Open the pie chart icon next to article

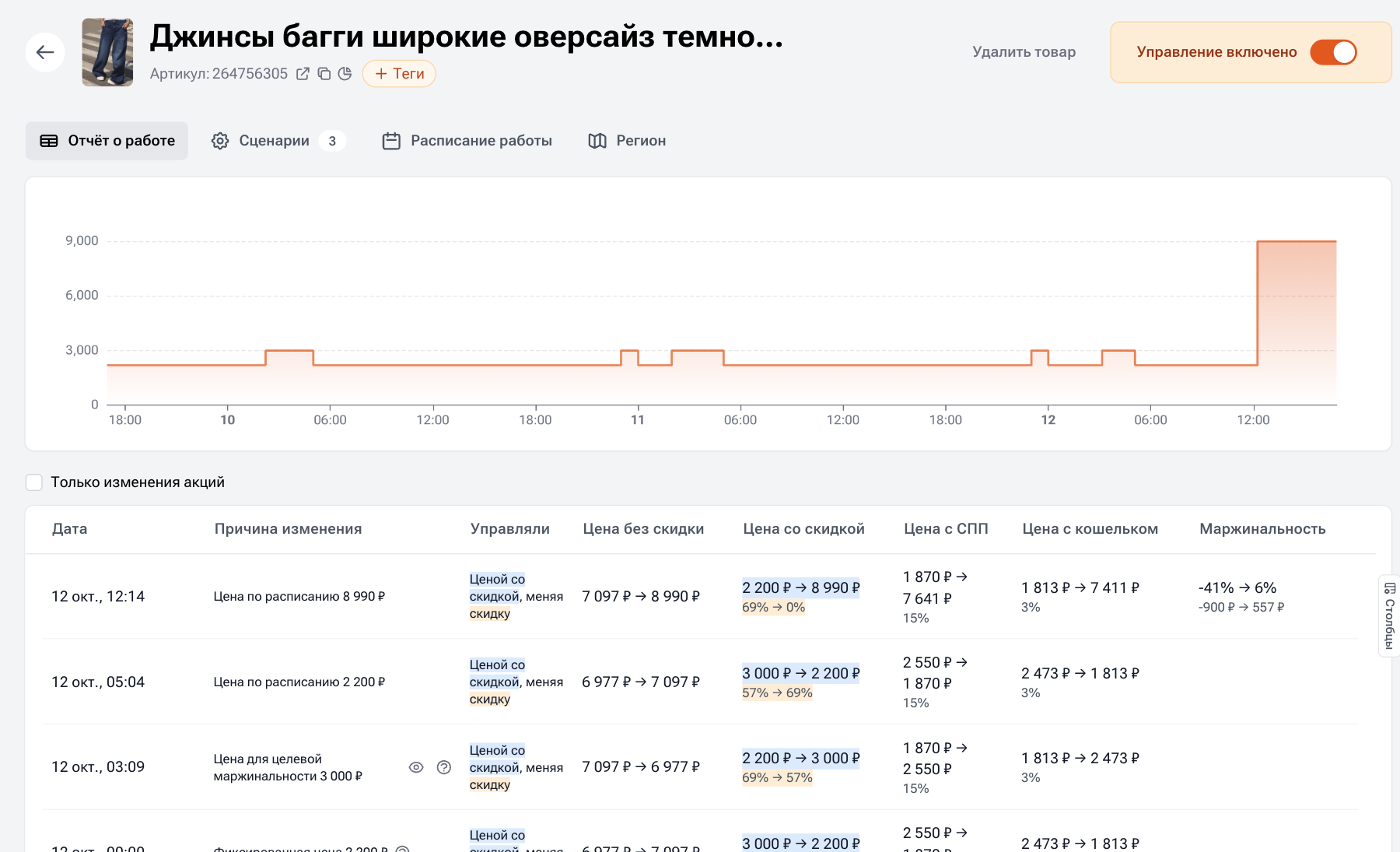point(345,74)
